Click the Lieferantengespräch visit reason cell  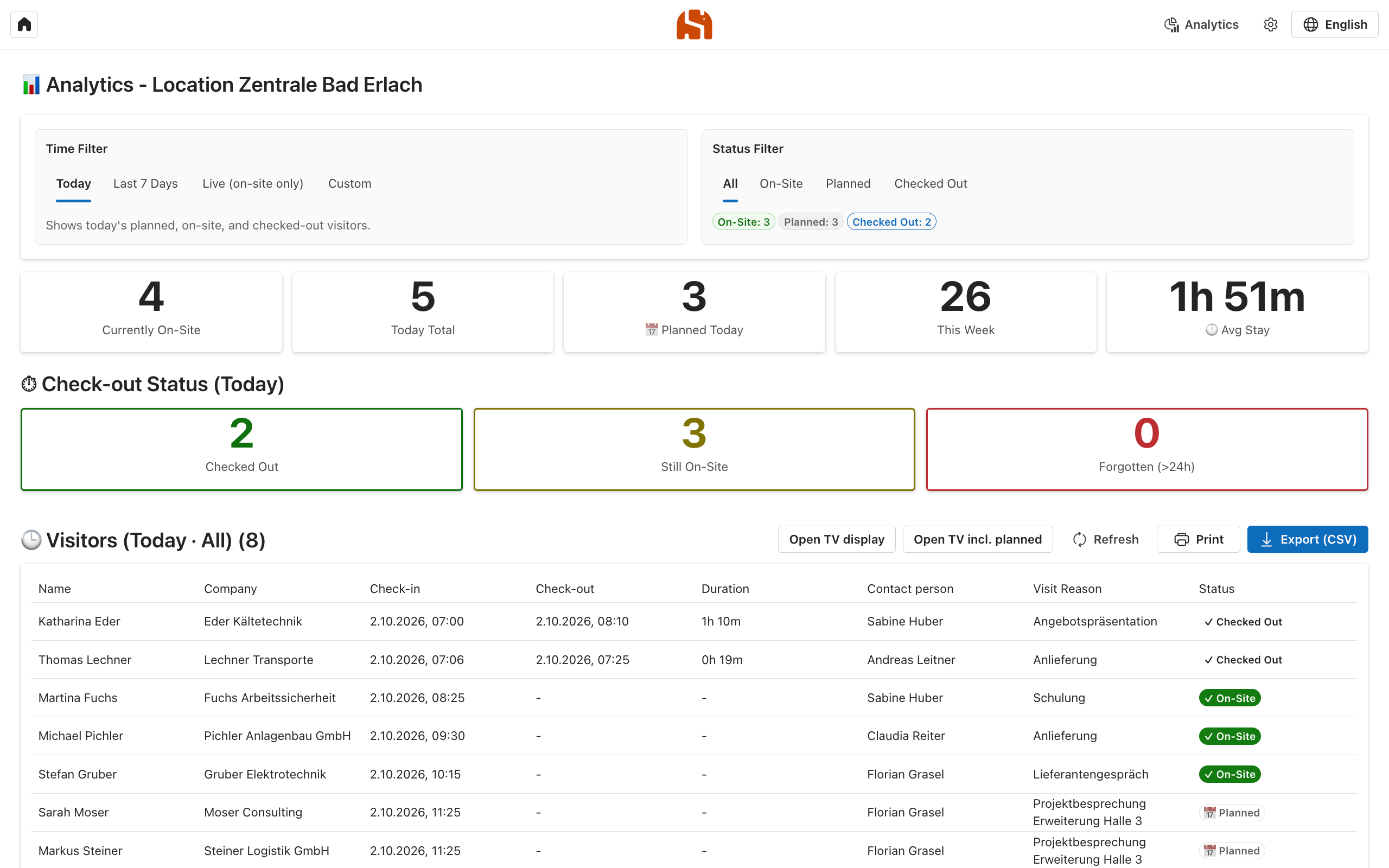[1091, 774]
